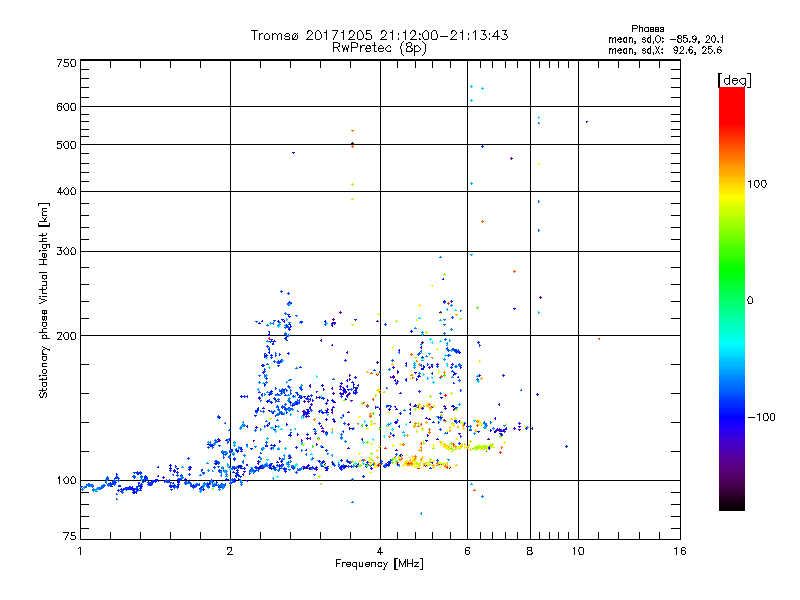Click the isolated red data point near 11 MHz
This screenshot has height=600, width=800.
[599, 339]
